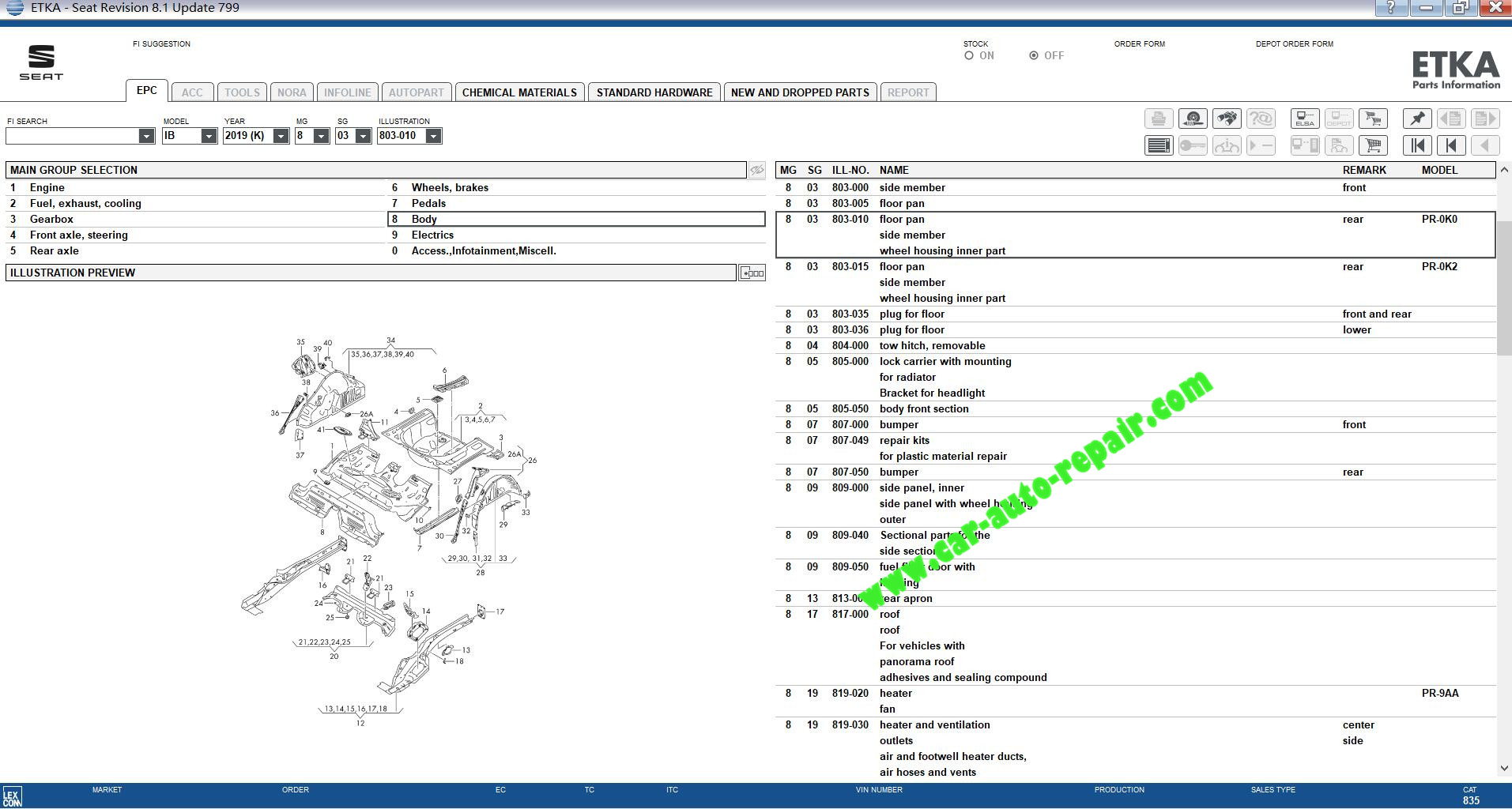Click the DEPOT ORDER FORM label

[x=1295, y=44]
